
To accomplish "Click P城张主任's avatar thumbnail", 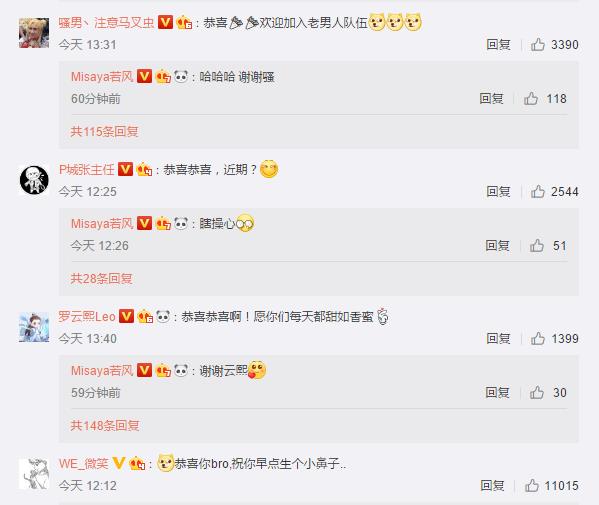I will coord(34,180).
